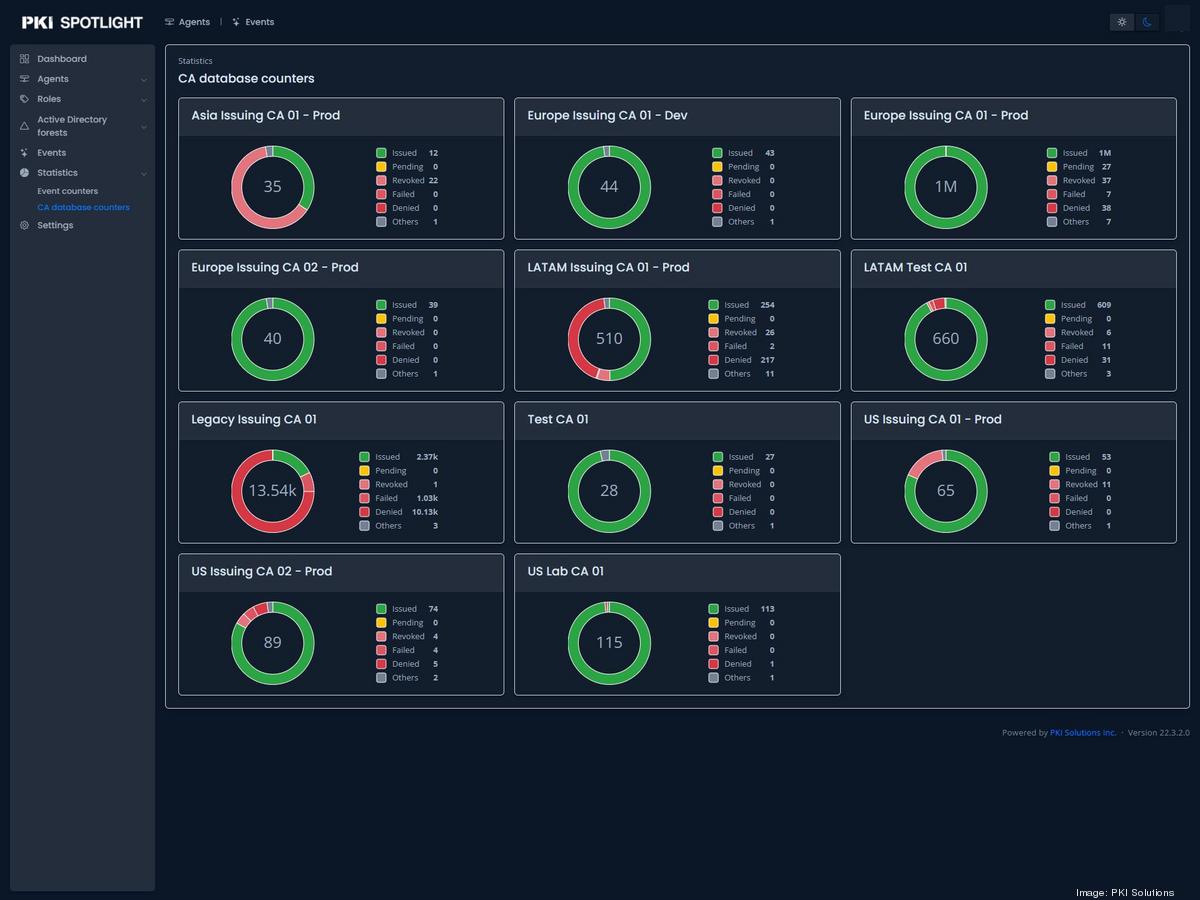Collapse the Statistics sidebar section chevron
This screenshot has height=900, width=1200.
[143, 173]
